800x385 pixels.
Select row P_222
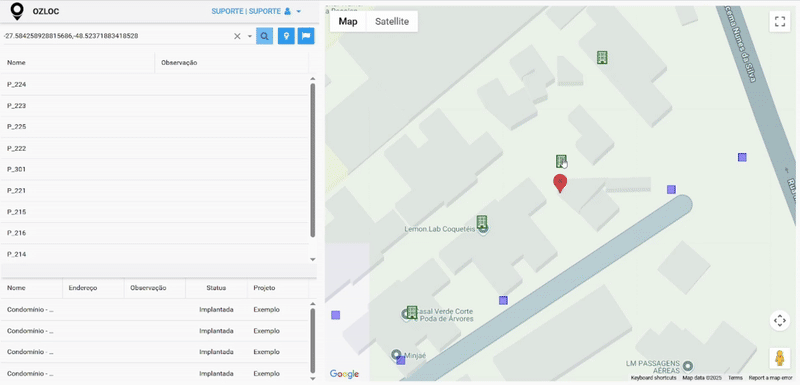coord(155,148)
